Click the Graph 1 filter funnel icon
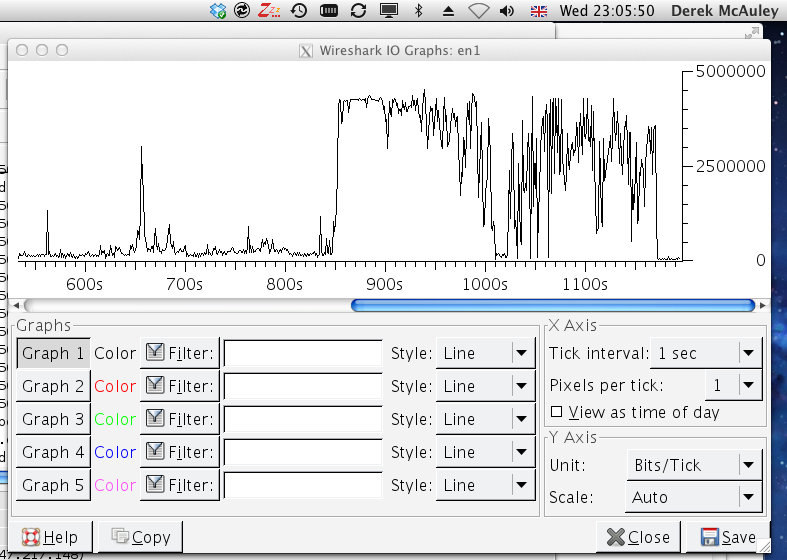This screenshot has width=787, height=560. [155, 352]
